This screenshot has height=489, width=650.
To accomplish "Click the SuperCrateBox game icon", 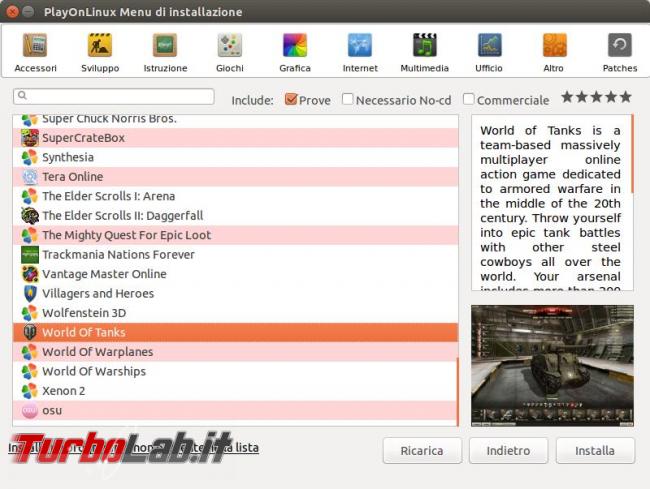I will pos(30,138).
